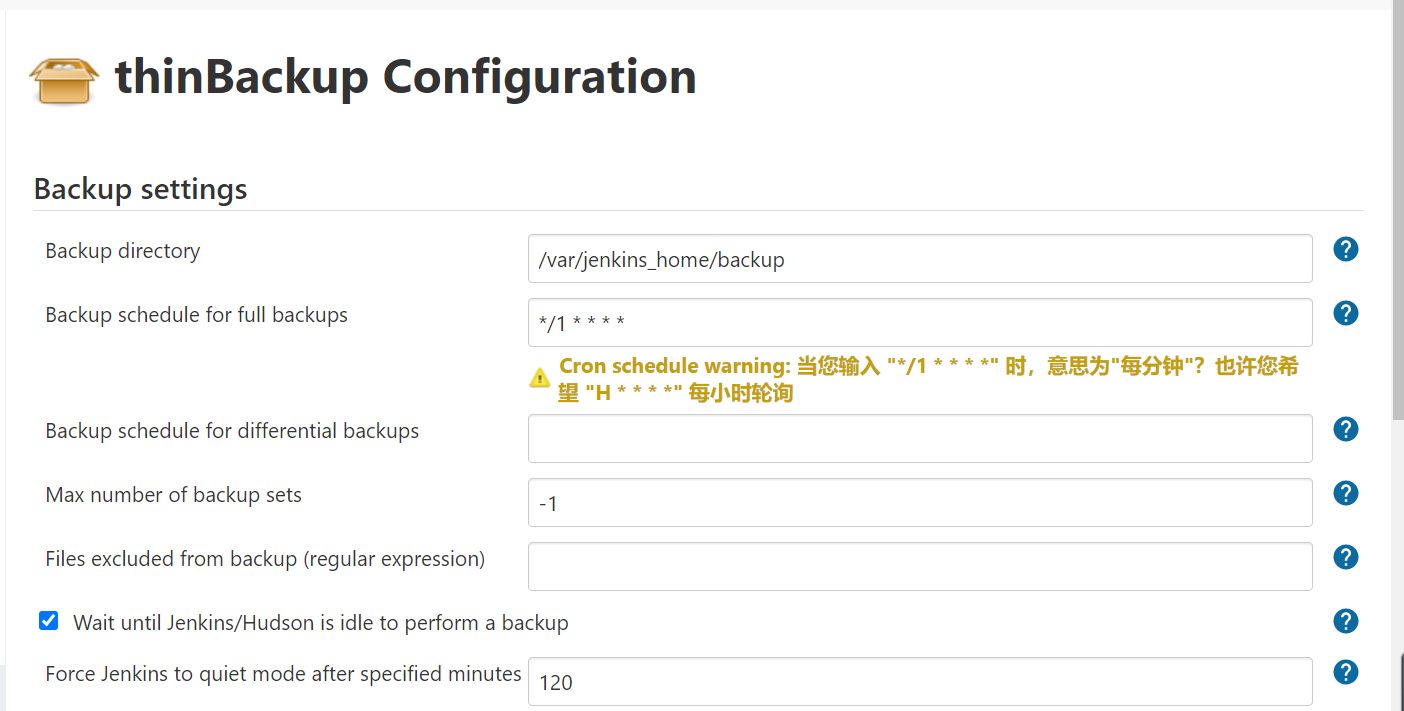1404x711 pixels.
Task: Open help for Backup directory field
Action: [x=1346, y=249]
